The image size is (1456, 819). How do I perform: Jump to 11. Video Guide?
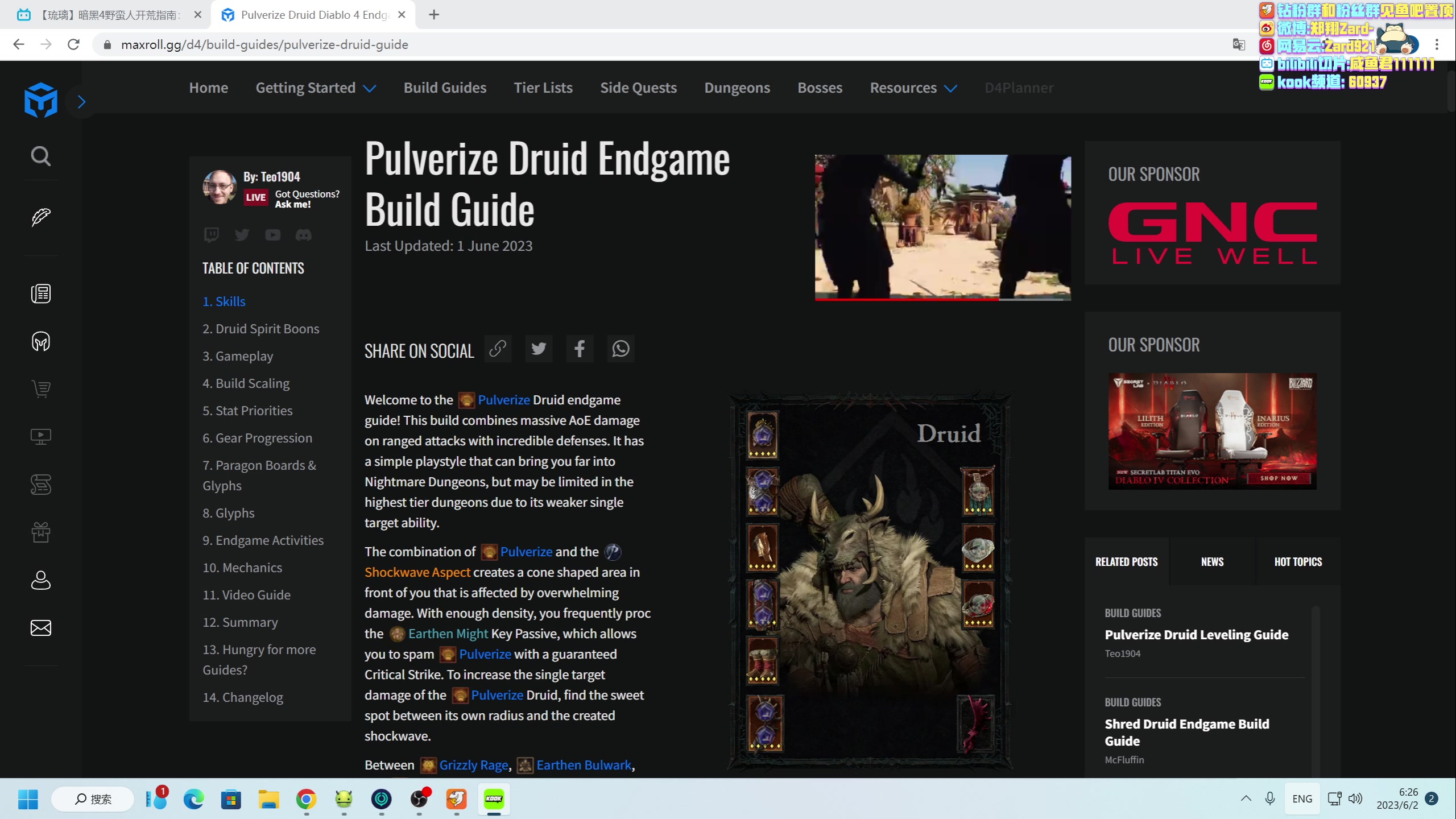point(247,595)
